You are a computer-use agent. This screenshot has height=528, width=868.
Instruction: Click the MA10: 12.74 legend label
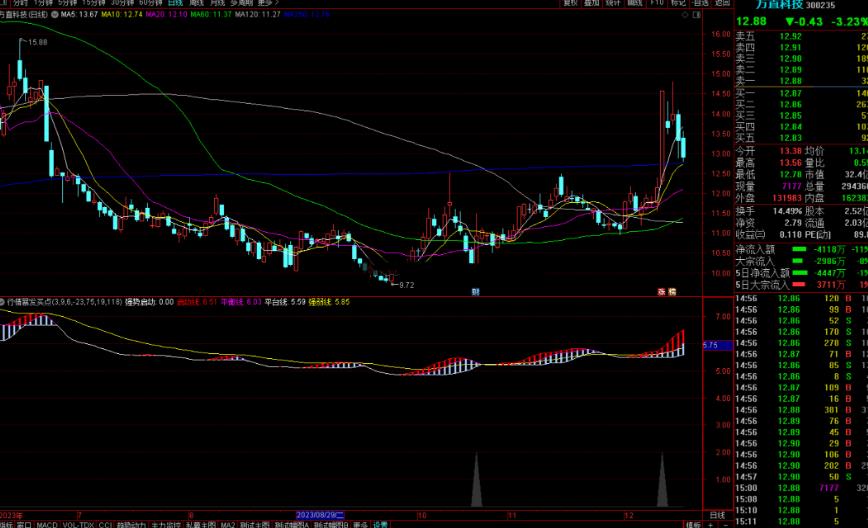[122, 15]
